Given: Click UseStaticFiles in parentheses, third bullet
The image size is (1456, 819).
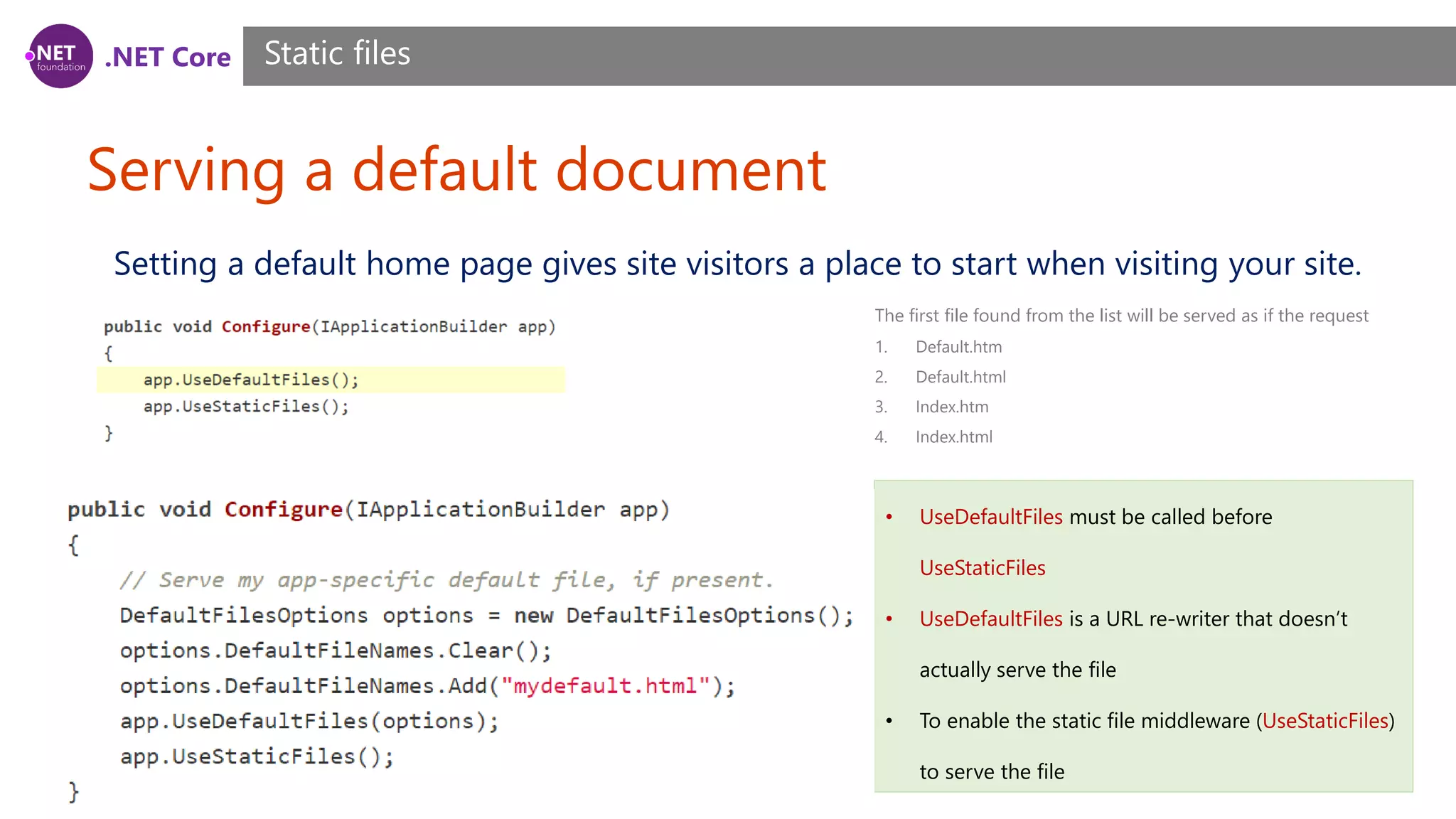Looking at the screenshot, I should (x=1325, y=721).
